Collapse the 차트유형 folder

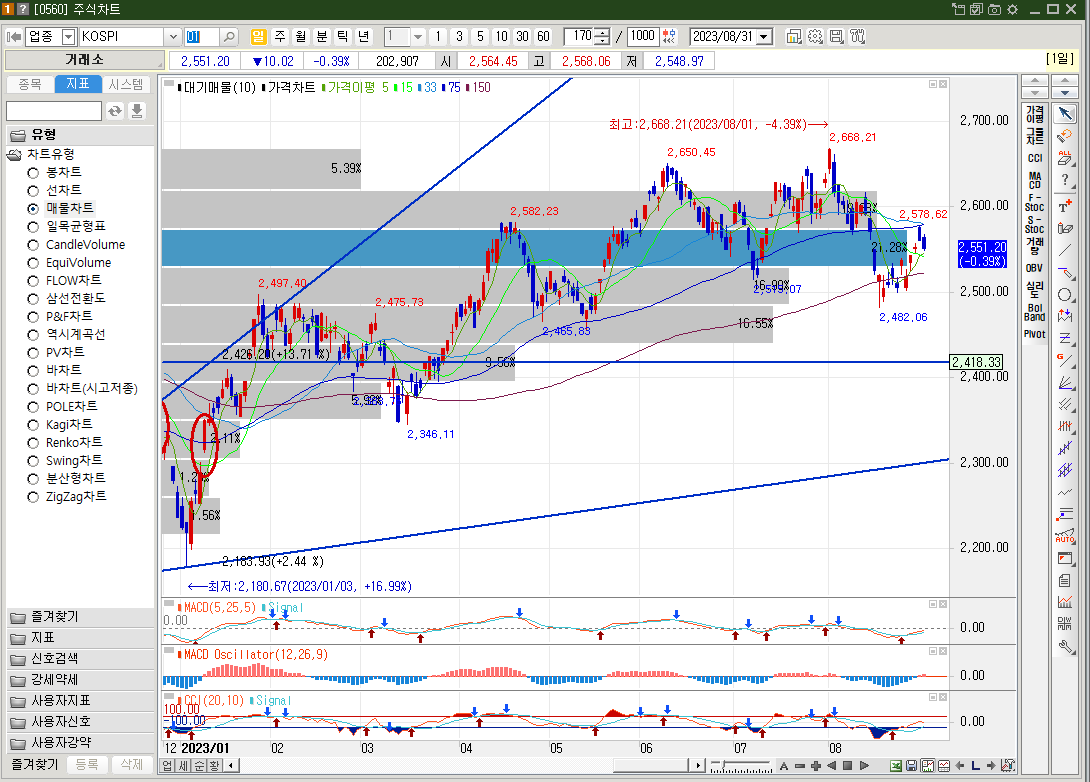[x=15, y=154]
